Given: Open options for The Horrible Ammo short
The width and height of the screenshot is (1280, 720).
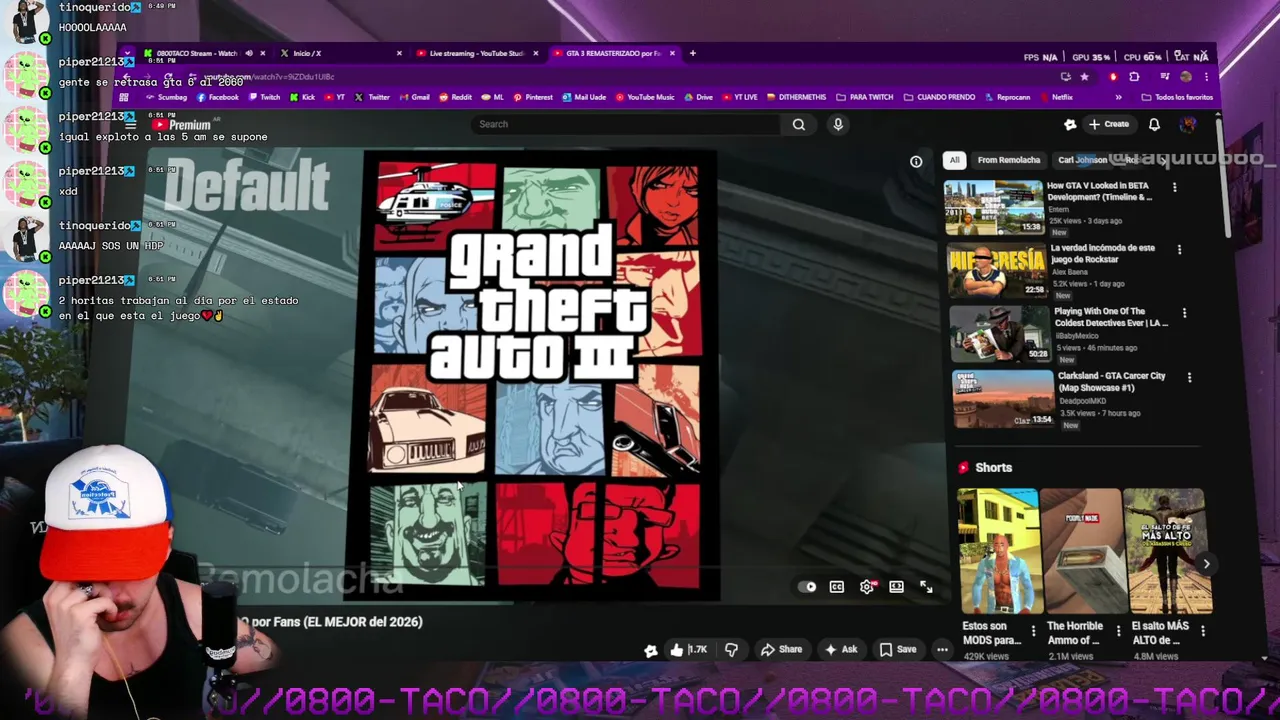Looking at the screenshot, I should tap(1118, 631).
